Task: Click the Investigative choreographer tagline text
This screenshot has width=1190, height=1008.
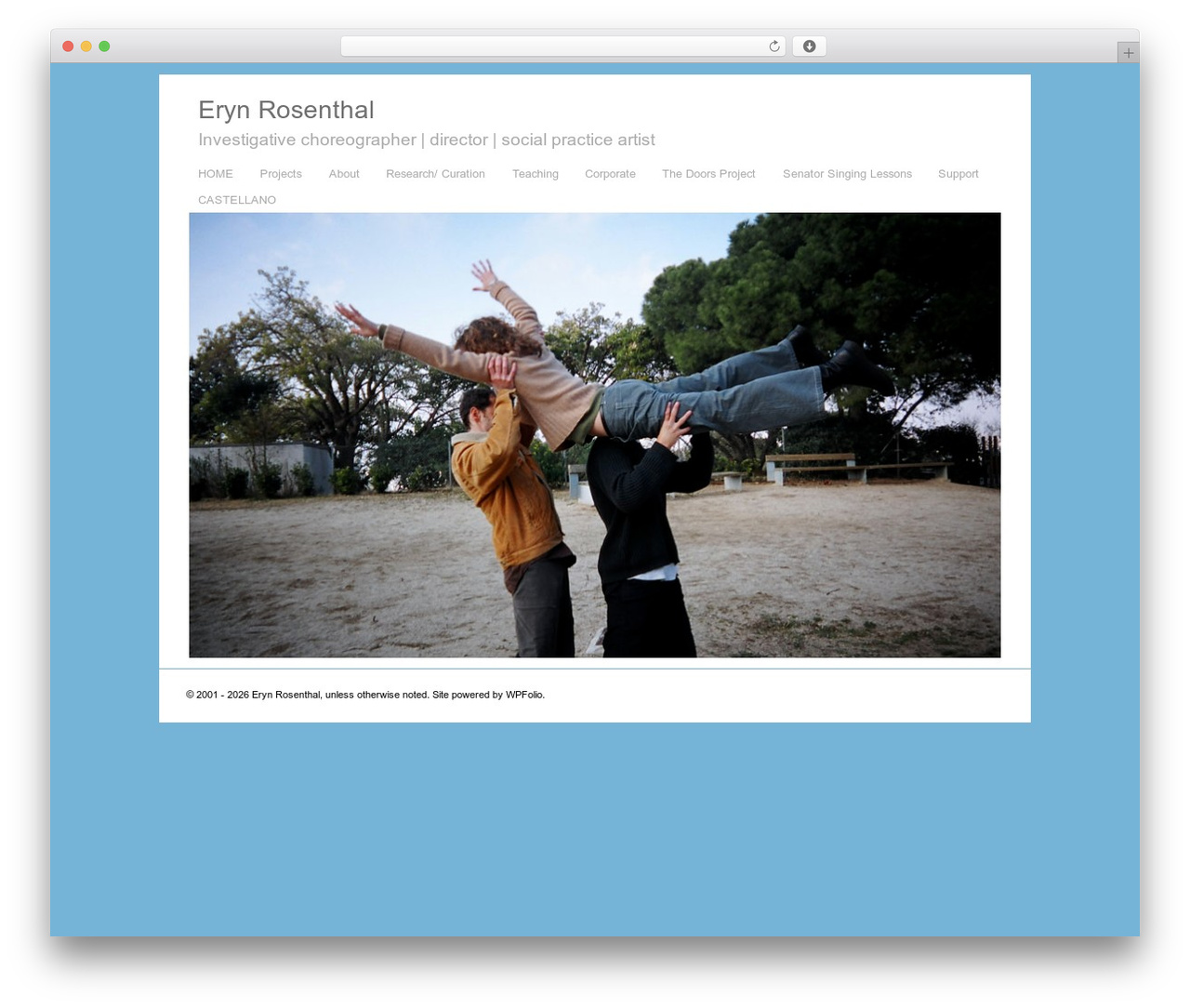Action: [x=427, y=139]
